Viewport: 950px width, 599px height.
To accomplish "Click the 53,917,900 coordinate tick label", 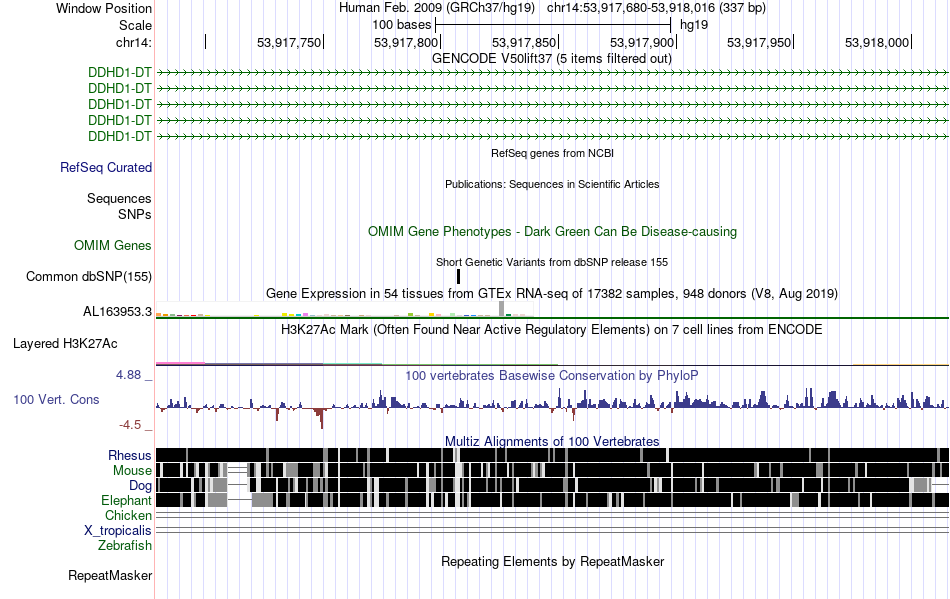I will [642, 42].
